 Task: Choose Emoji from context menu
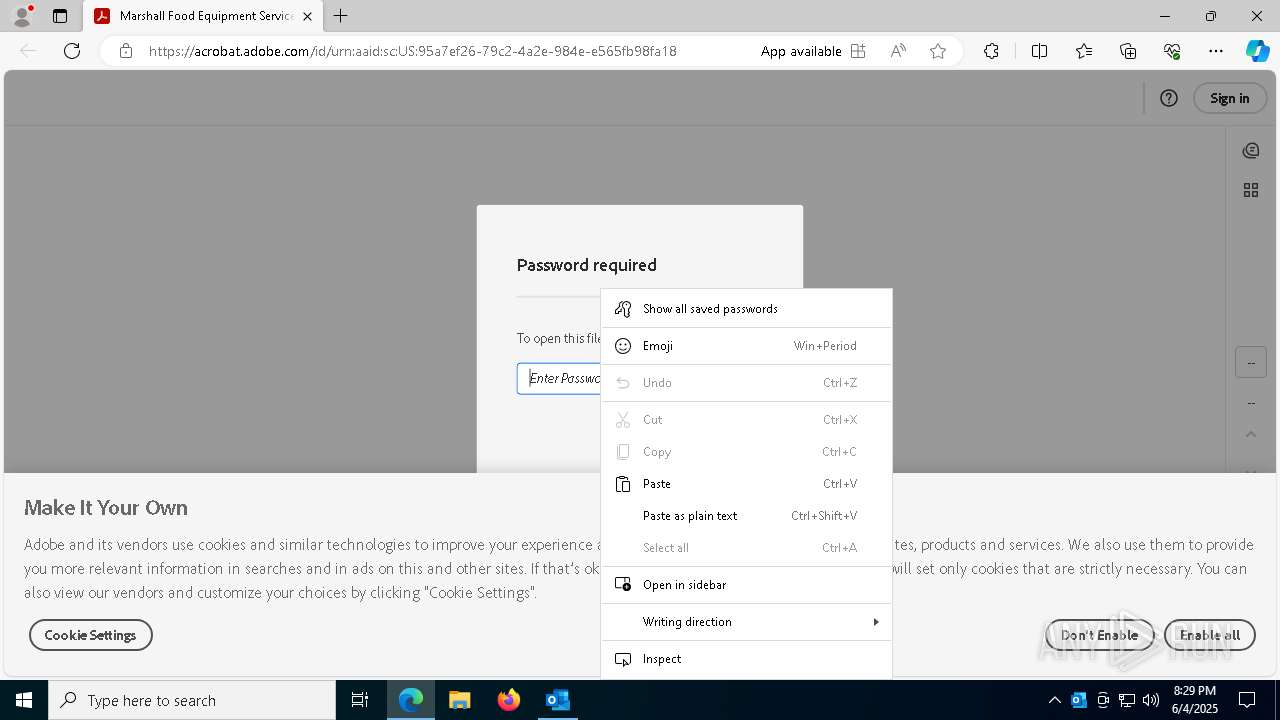[x=746, y=346]
